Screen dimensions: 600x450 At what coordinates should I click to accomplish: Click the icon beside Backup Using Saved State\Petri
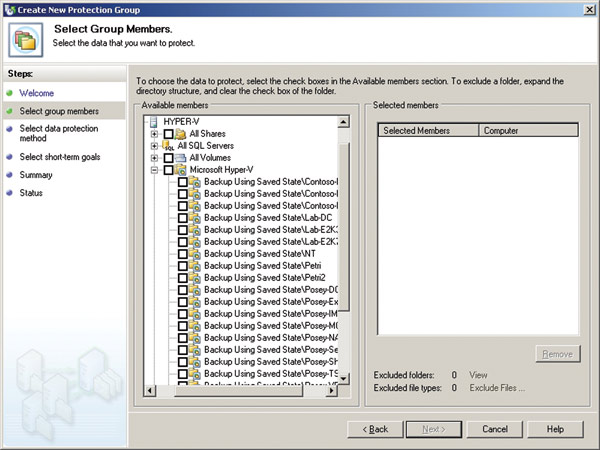tap(195, 266)
